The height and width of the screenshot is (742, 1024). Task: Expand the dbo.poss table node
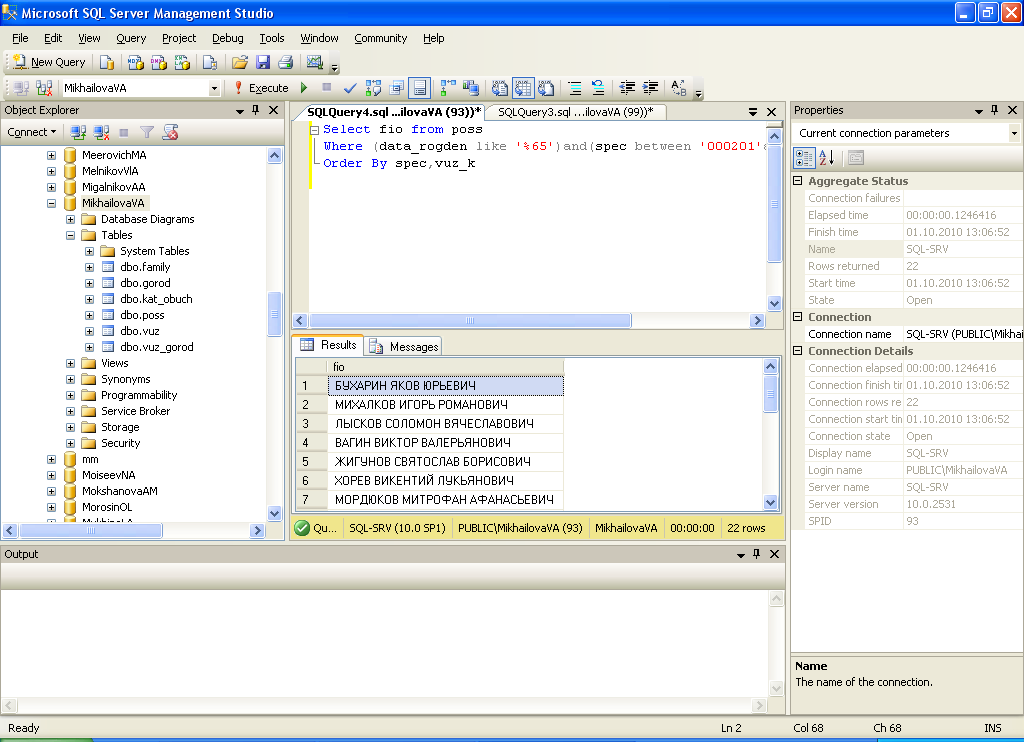(89, 315)
